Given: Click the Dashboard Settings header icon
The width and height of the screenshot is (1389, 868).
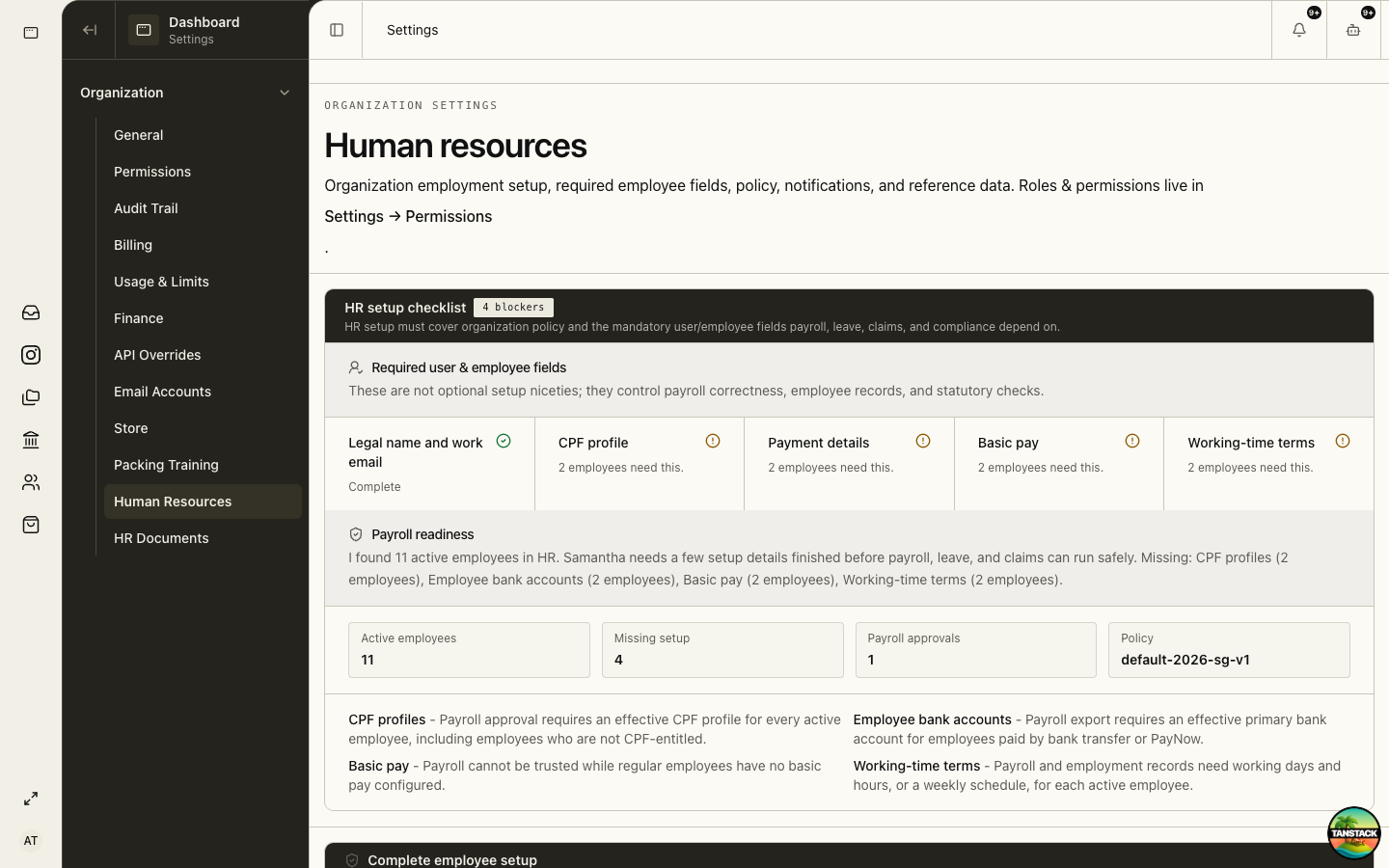Looking at the screenshot, I should coord(144,30).
